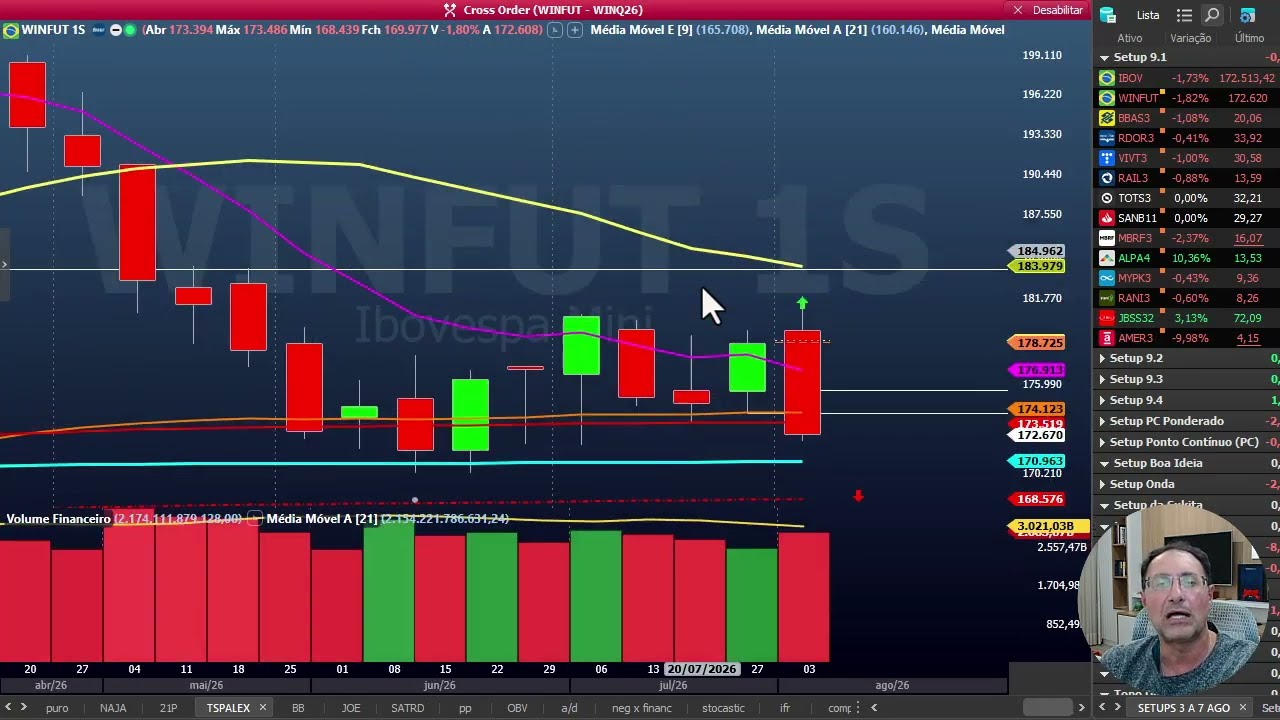
Task: Sort the watchlist by the Variação column
Action: (x=1190, y=38)
